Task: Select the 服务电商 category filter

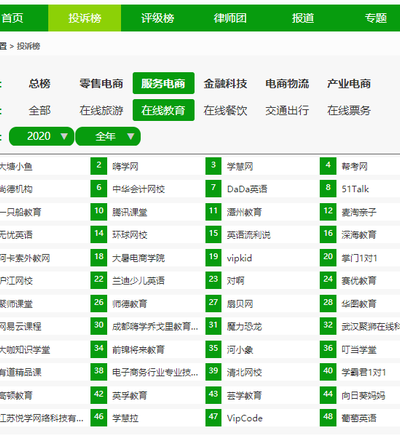Action: (163, 83)
